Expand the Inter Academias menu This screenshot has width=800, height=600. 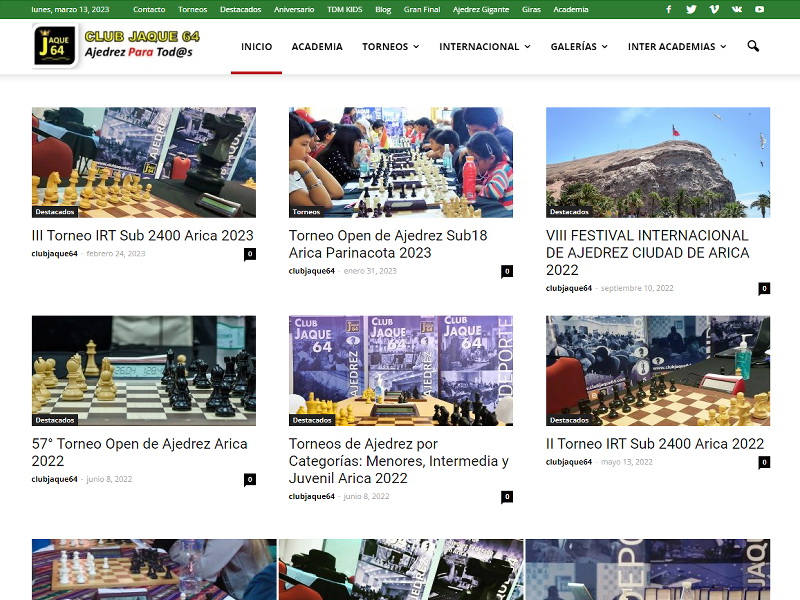click(677, 46)
